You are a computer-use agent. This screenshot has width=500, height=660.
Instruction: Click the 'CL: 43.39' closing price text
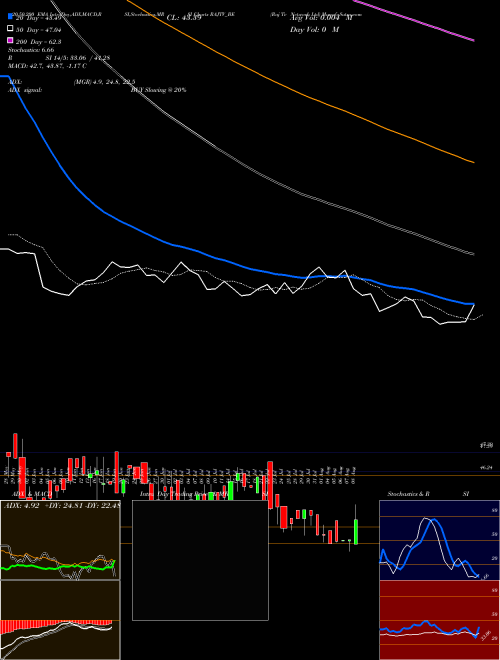(184, 18)
